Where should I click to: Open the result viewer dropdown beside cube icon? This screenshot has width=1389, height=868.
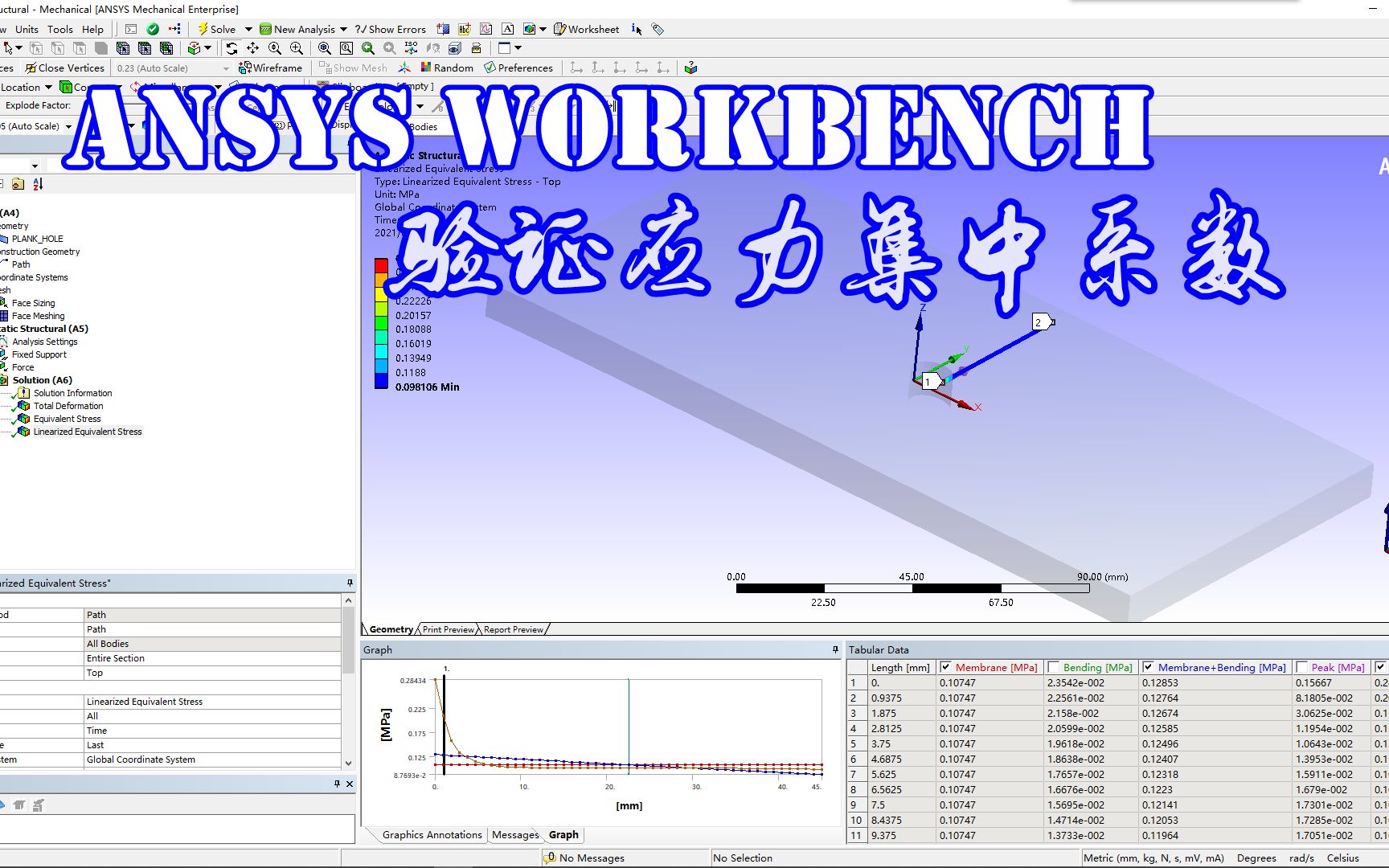[x=543, y=29]
